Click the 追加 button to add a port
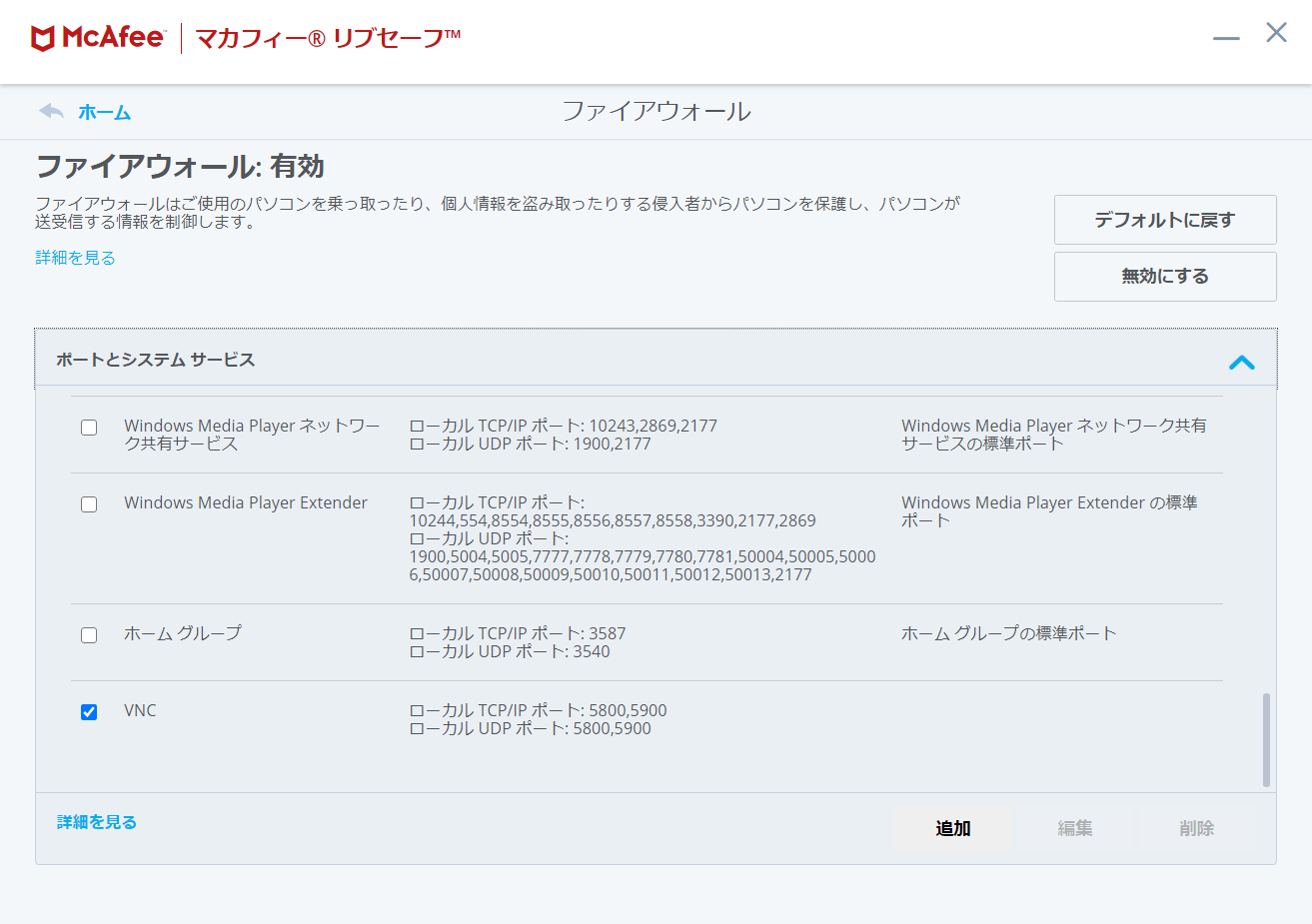The image size is (1312, 924). 952,828
